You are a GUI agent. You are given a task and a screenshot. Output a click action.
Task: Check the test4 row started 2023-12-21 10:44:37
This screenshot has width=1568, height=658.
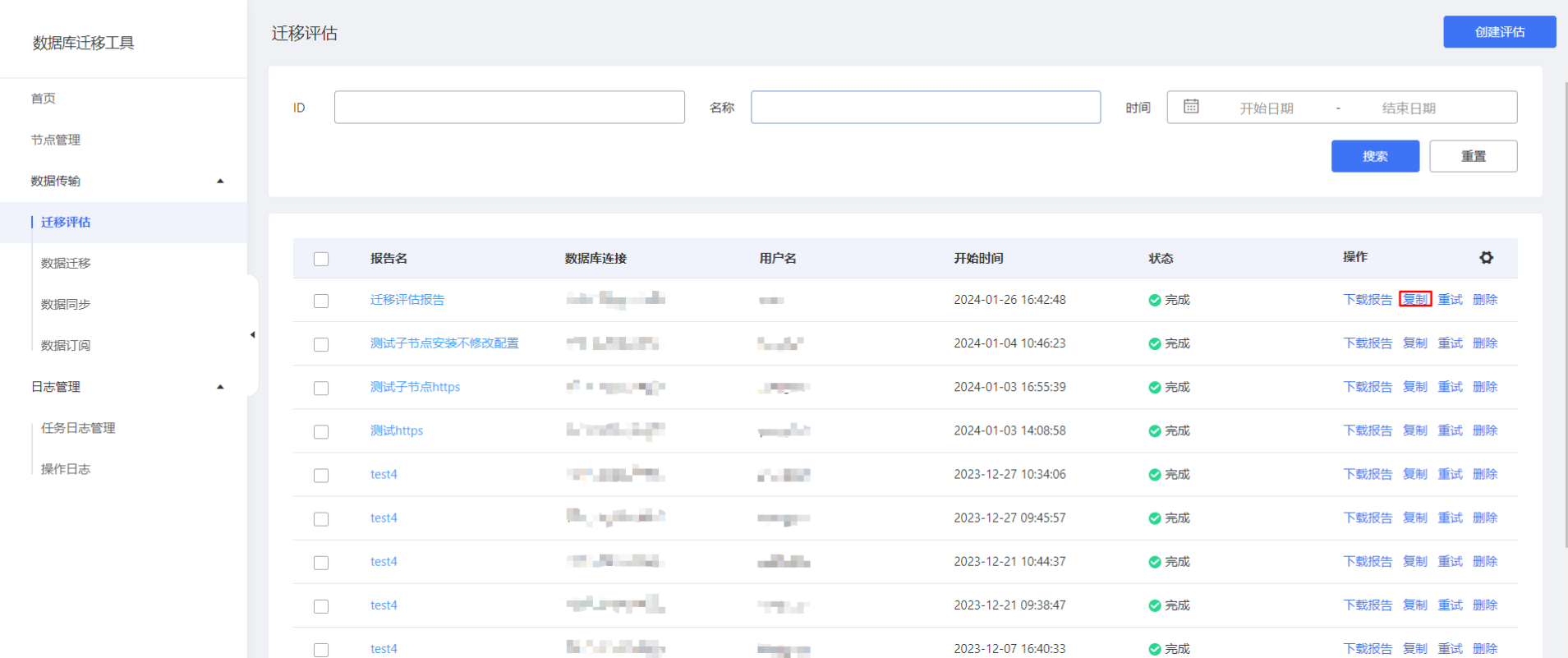coord(321,563)
